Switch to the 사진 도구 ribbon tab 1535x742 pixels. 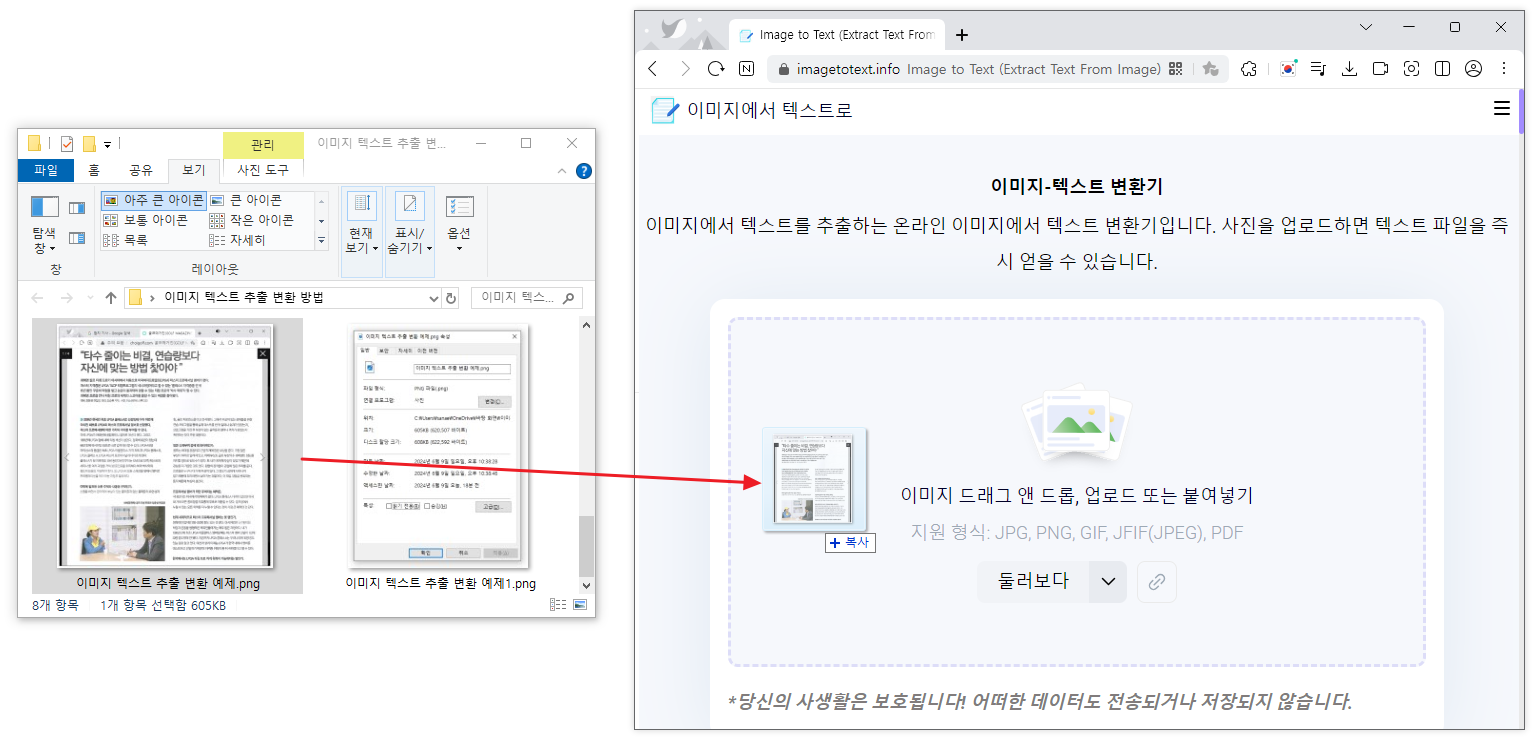(x=262, y=171)
